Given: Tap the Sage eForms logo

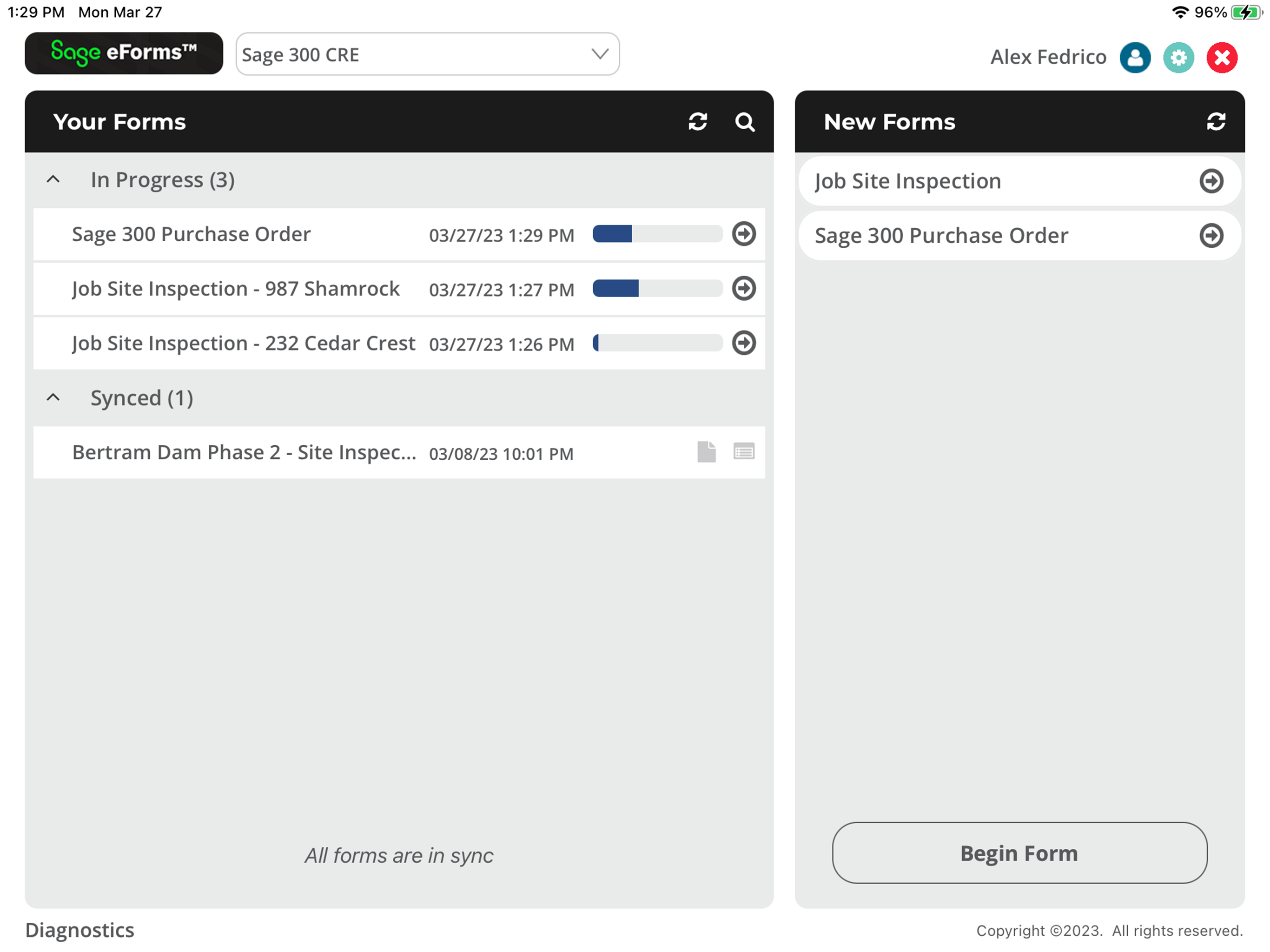Looking at the screenshot, I should (124, 53).
